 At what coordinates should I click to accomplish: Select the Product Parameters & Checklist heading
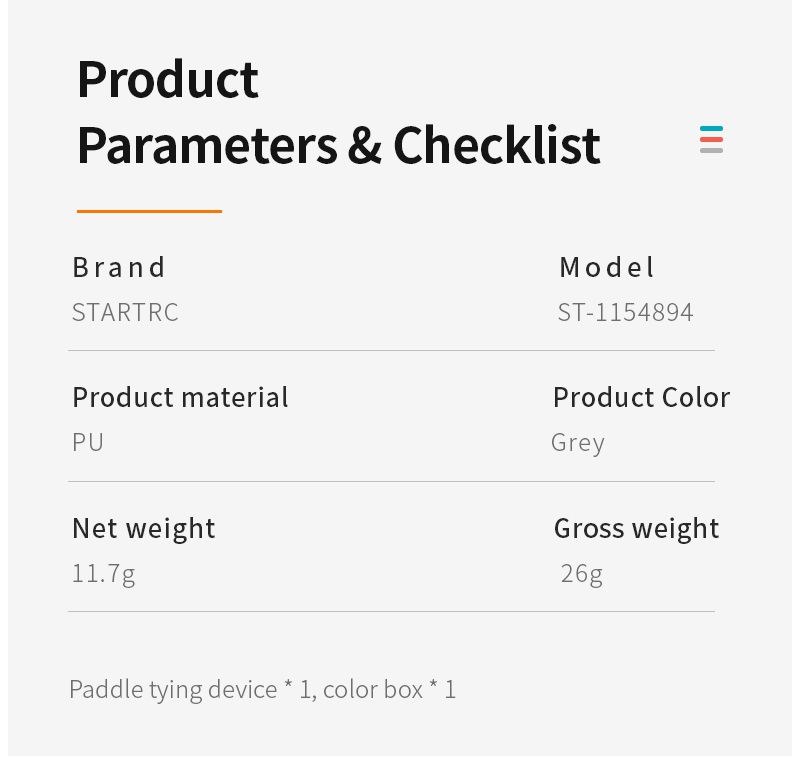coord(339,113)
